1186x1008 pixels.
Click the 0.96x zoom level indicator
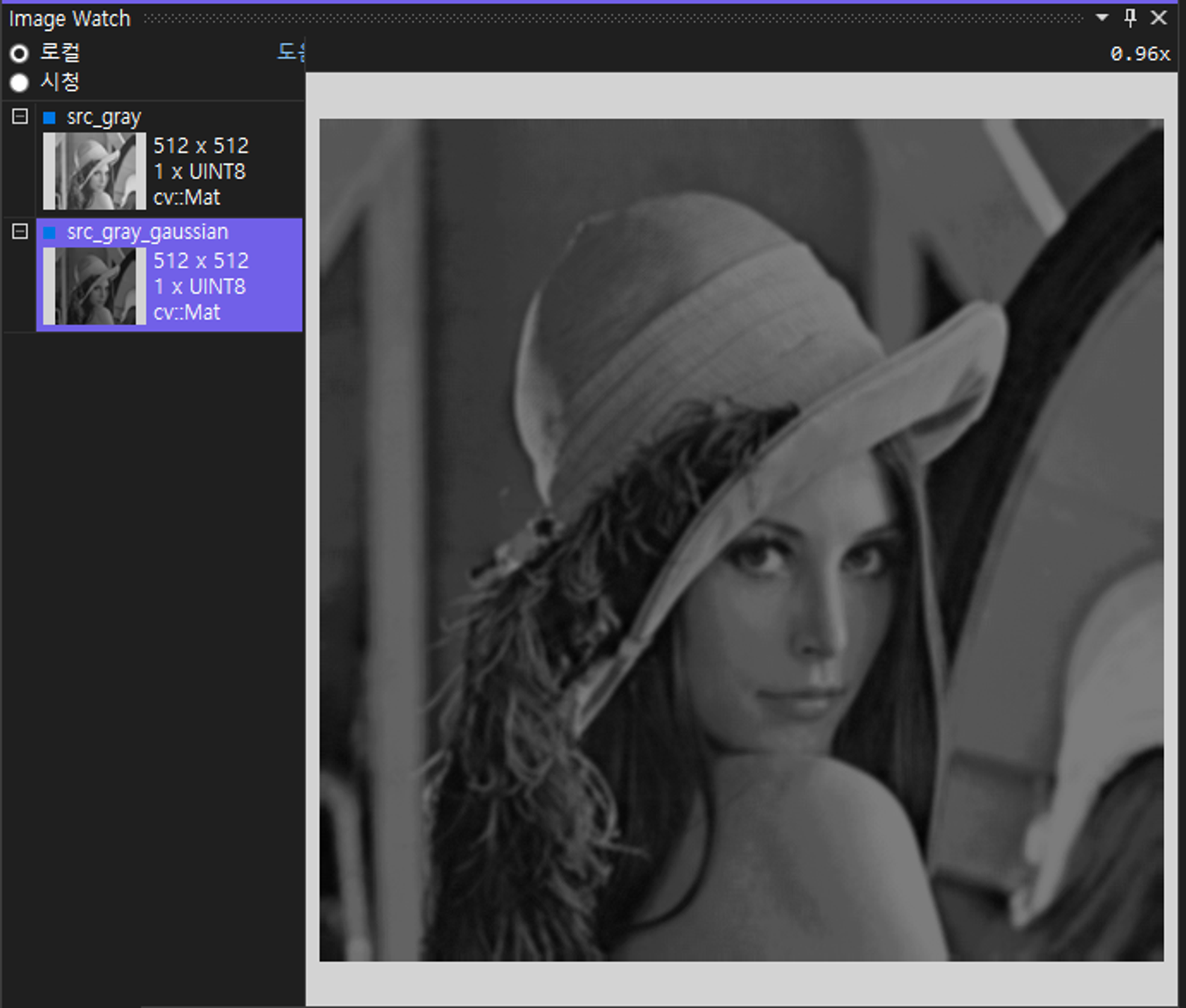(1140, 54)
